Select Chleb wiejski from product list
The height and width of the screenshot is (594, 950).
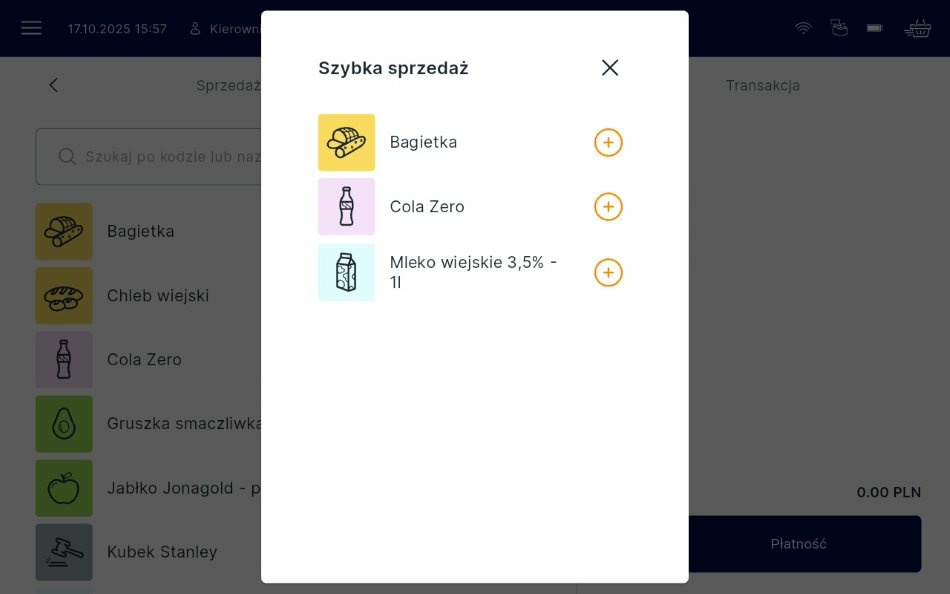158,296
